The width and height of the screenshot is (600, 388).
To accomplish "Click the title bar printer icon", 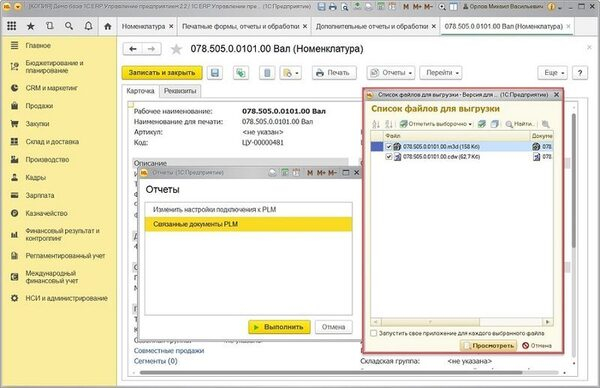I will pos(333,7).
